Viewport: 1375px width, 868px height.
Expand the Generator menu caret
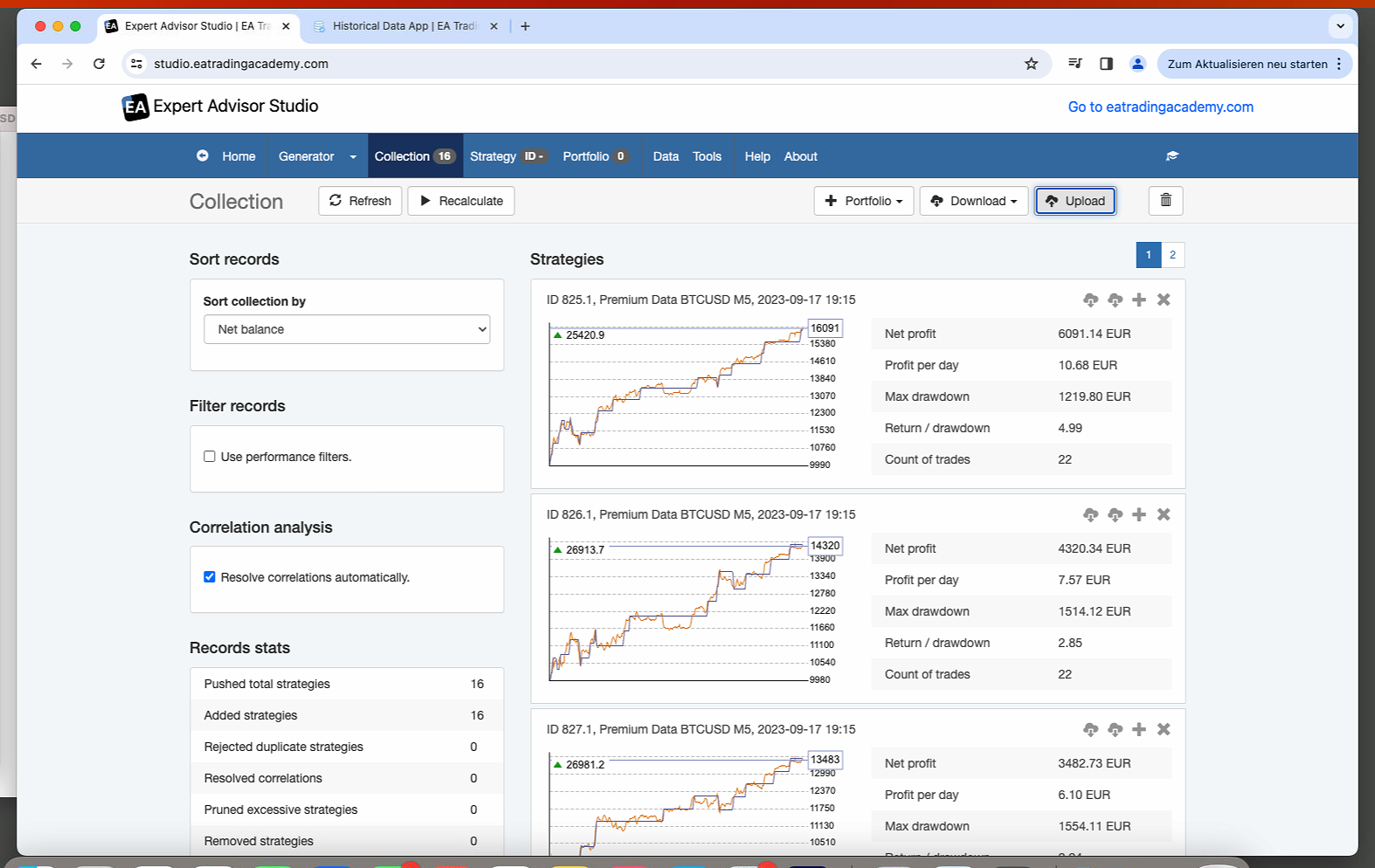point(353,157)
